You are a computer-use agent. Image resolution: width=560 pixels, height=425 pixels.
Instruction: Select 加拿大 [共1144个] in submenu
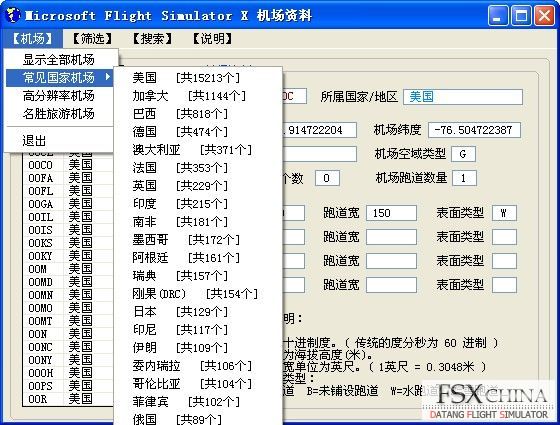pos(198,96)
